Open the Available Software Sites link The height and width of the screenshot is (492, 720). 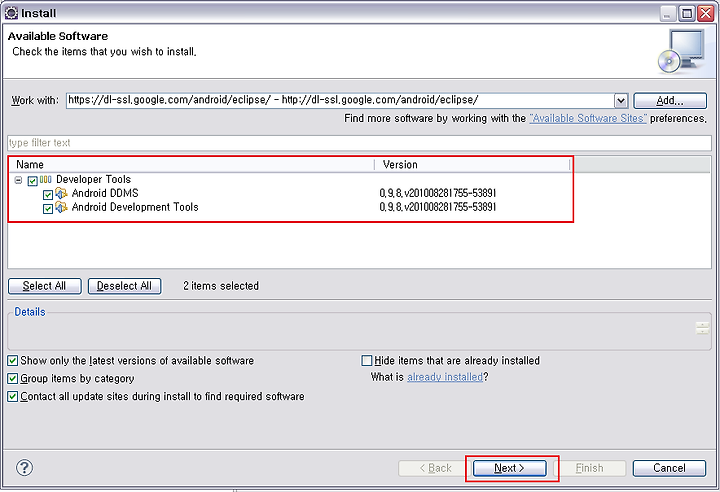588,119
